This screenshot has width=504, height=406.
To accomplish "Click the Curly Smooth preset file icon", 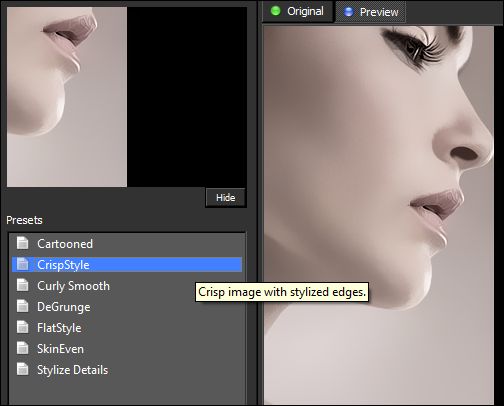I will pyautogui.click(x=23, y=285).
